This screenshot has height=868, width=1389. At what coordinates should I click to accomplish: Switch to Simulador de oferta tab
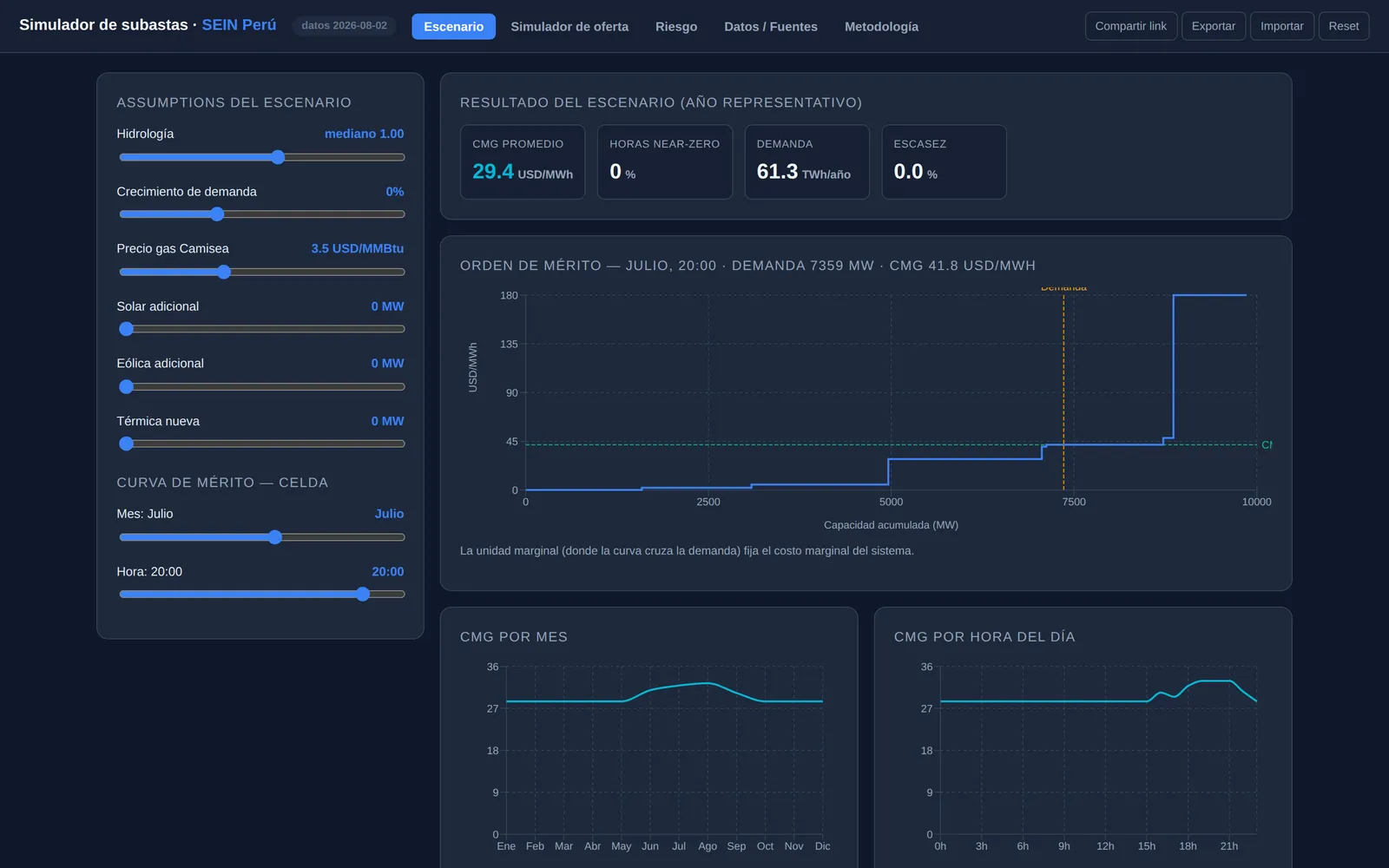pyautogui.click(x=569, y=26)
